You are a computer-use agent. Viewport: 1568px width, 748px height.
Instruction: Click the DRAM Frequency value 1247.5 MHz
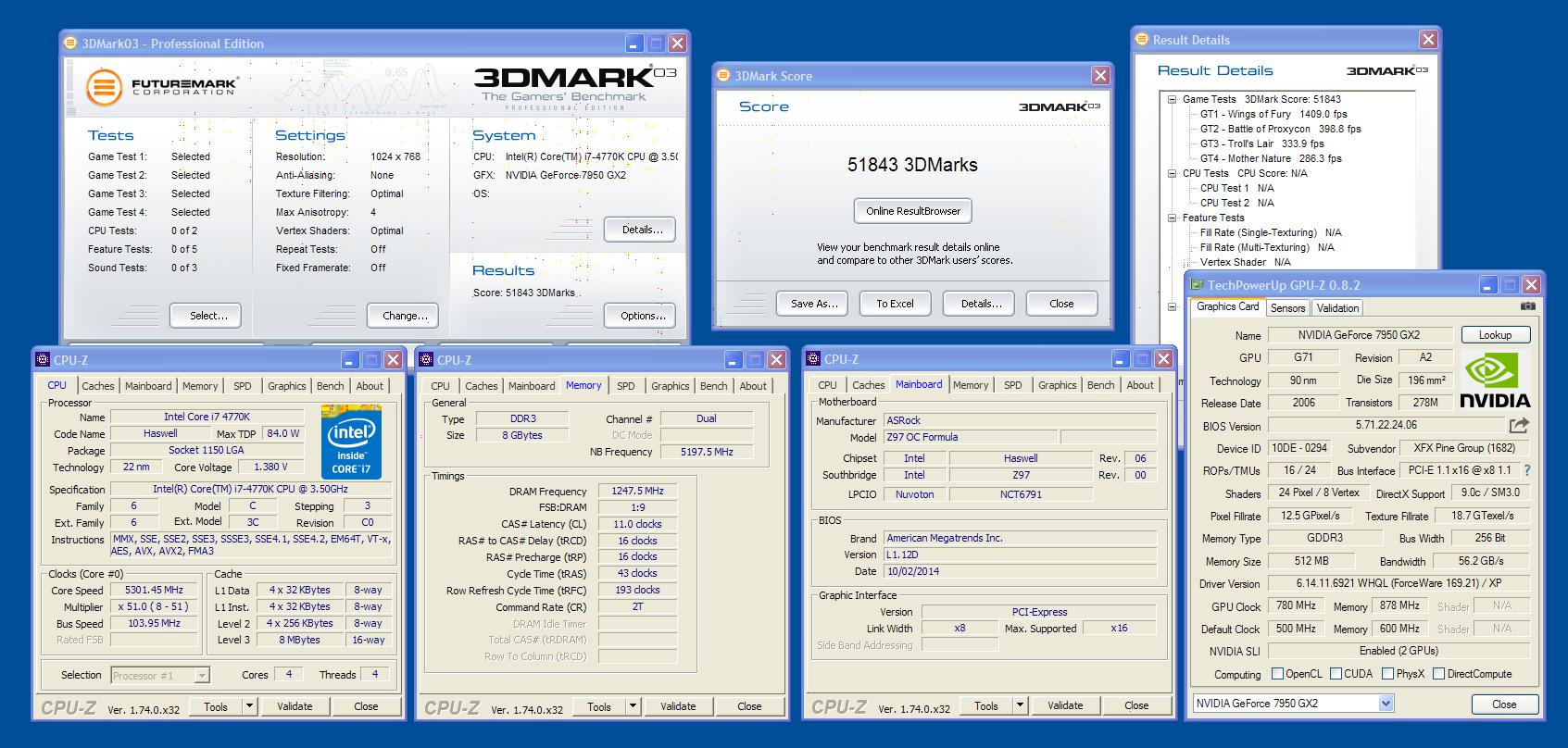[x=637, y=491]
